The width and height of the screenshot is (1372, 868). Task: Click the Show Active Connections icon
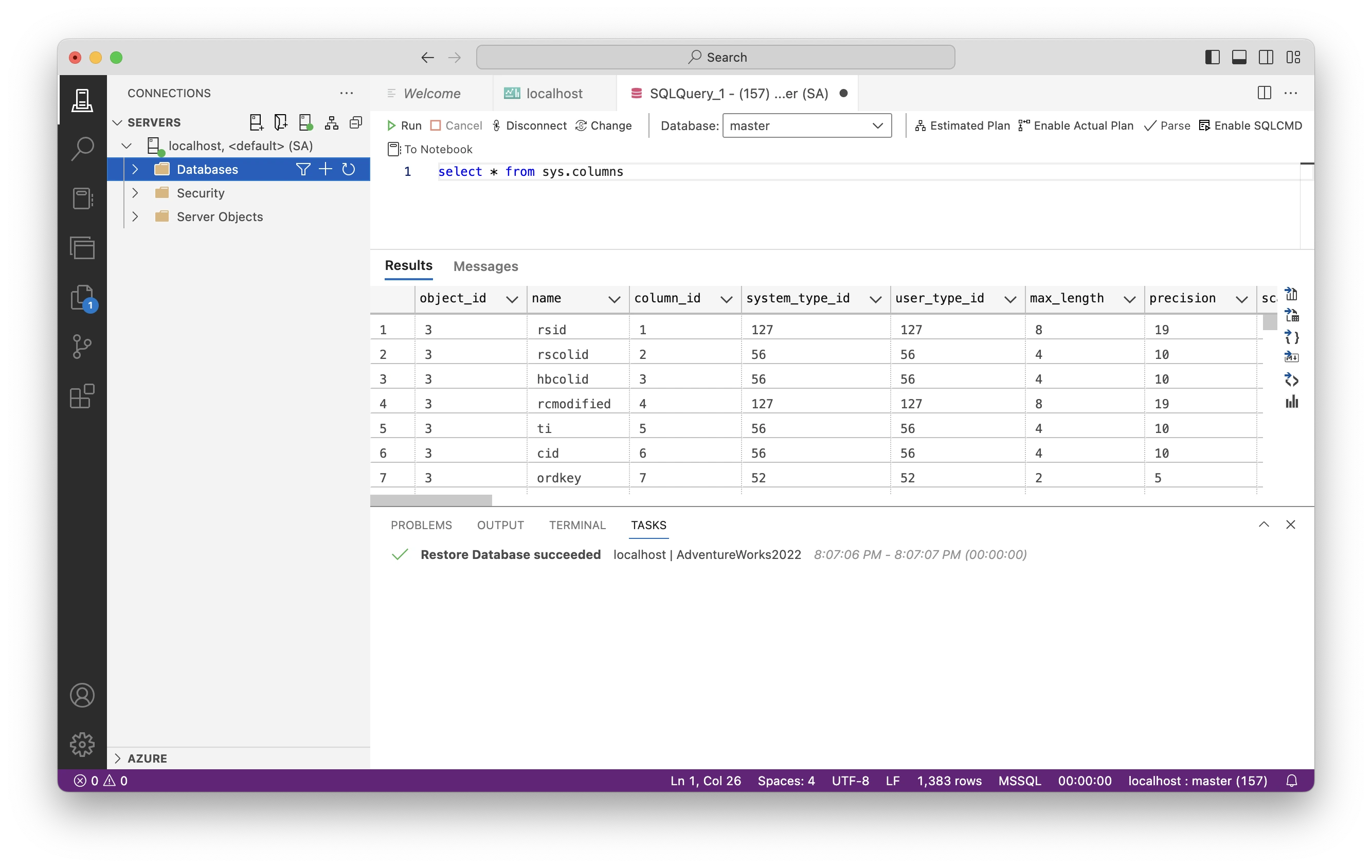pyautogui.click(x=306, y=122)
